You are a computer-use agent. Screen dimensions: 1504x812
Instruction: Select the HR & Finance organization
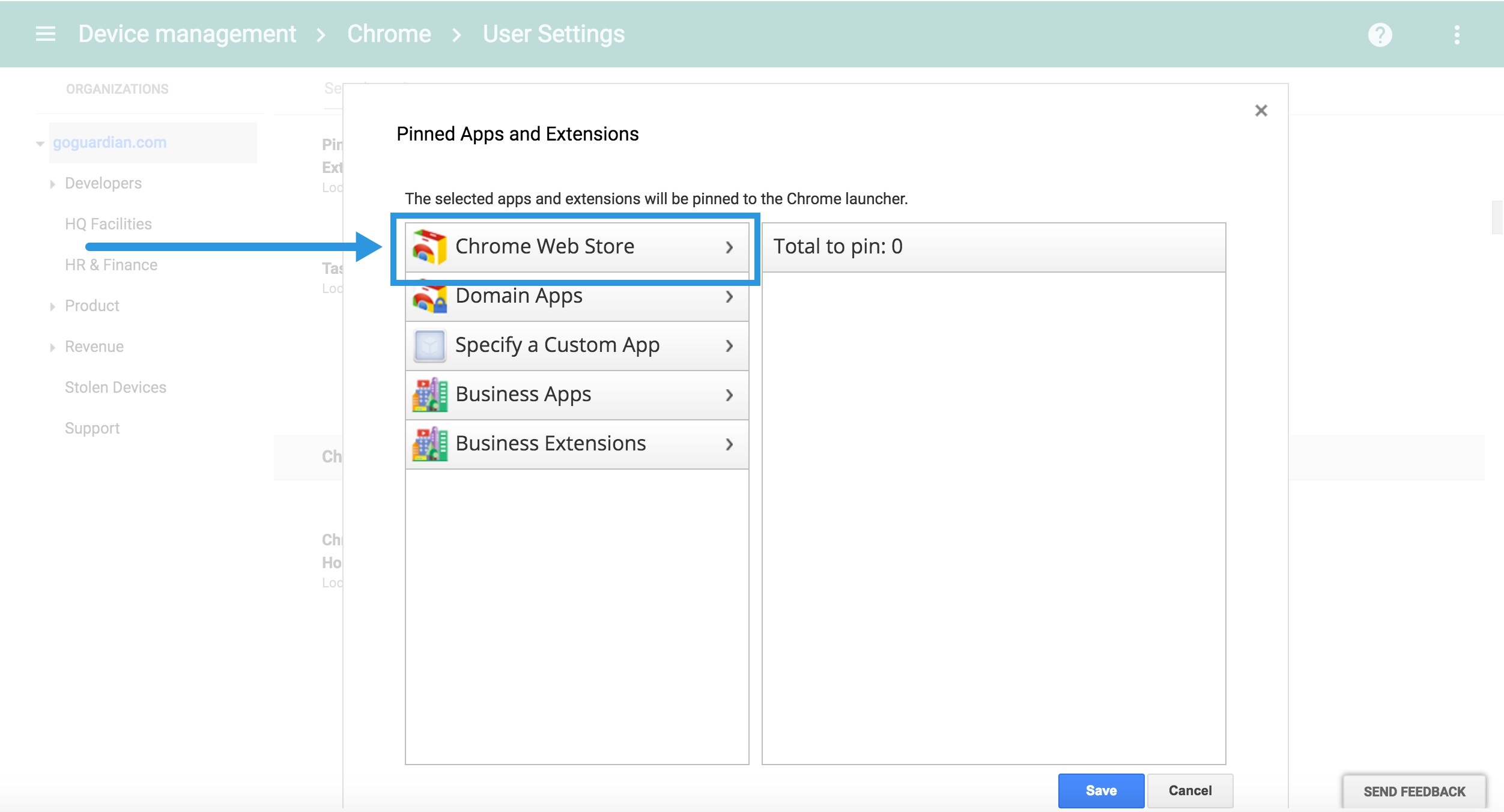110,264
